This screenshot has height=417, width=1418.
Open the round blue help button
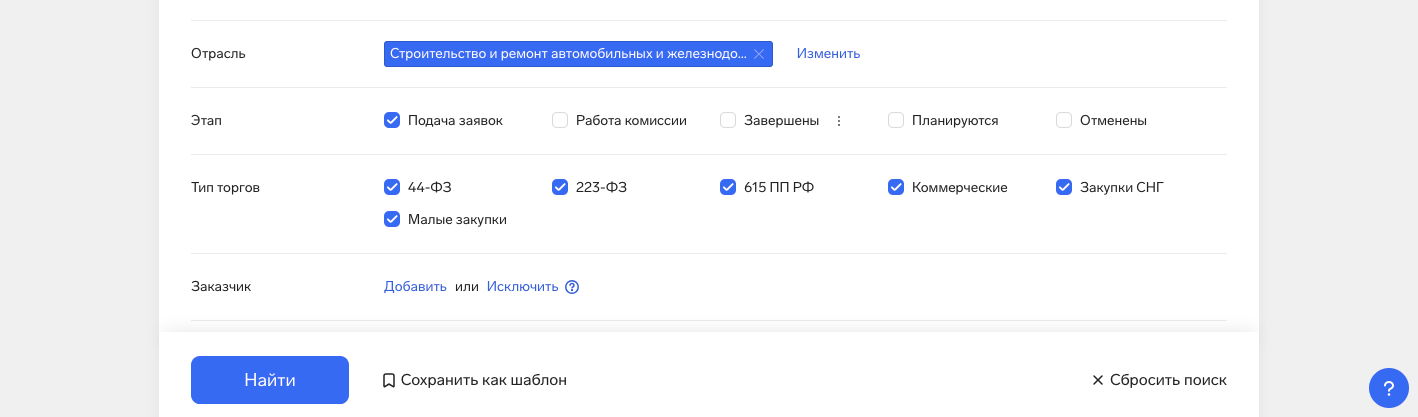tap(1388, 388)
